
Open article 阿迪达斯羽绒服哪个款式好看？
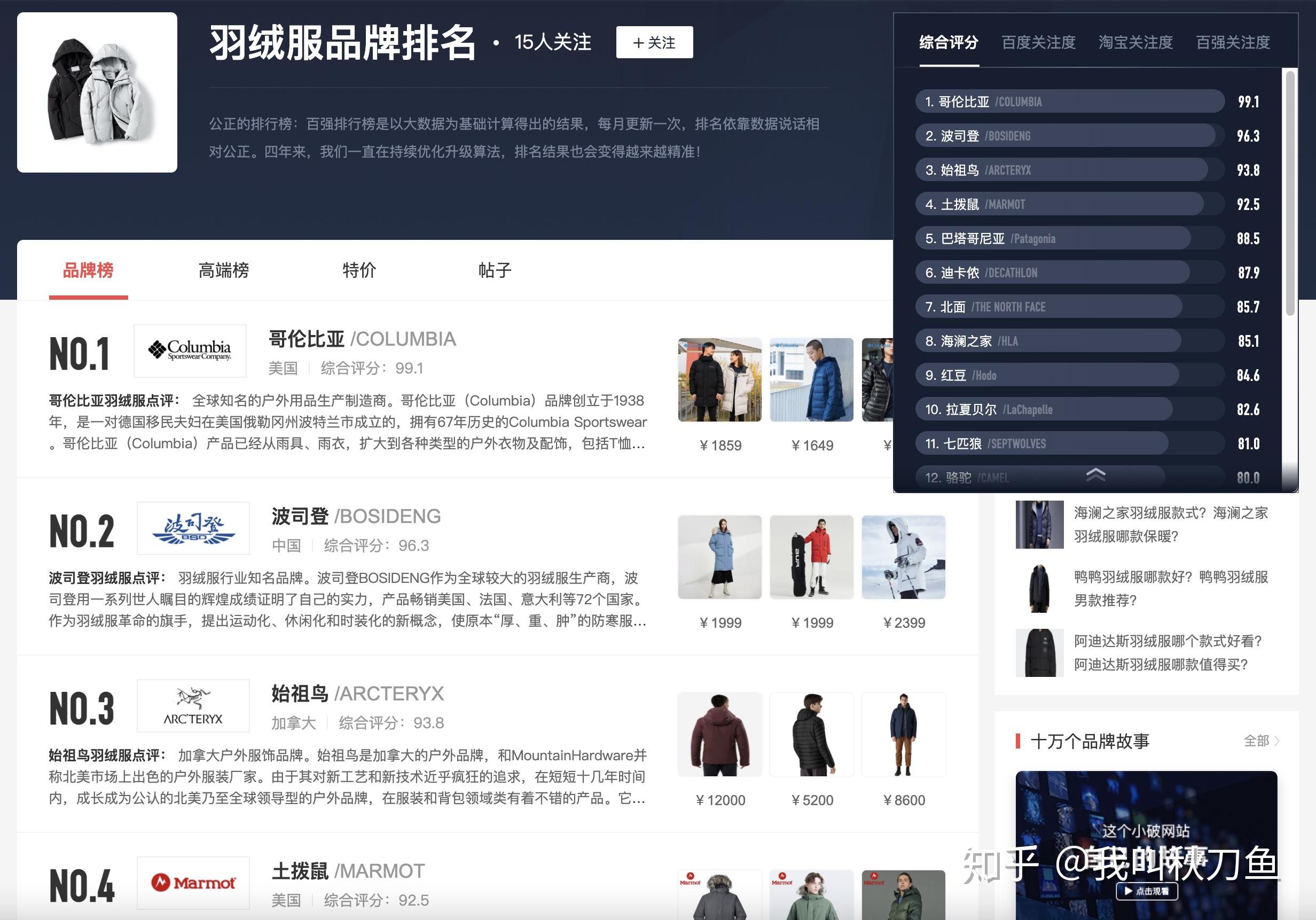pyautogui.click(x=1168, y=653)
